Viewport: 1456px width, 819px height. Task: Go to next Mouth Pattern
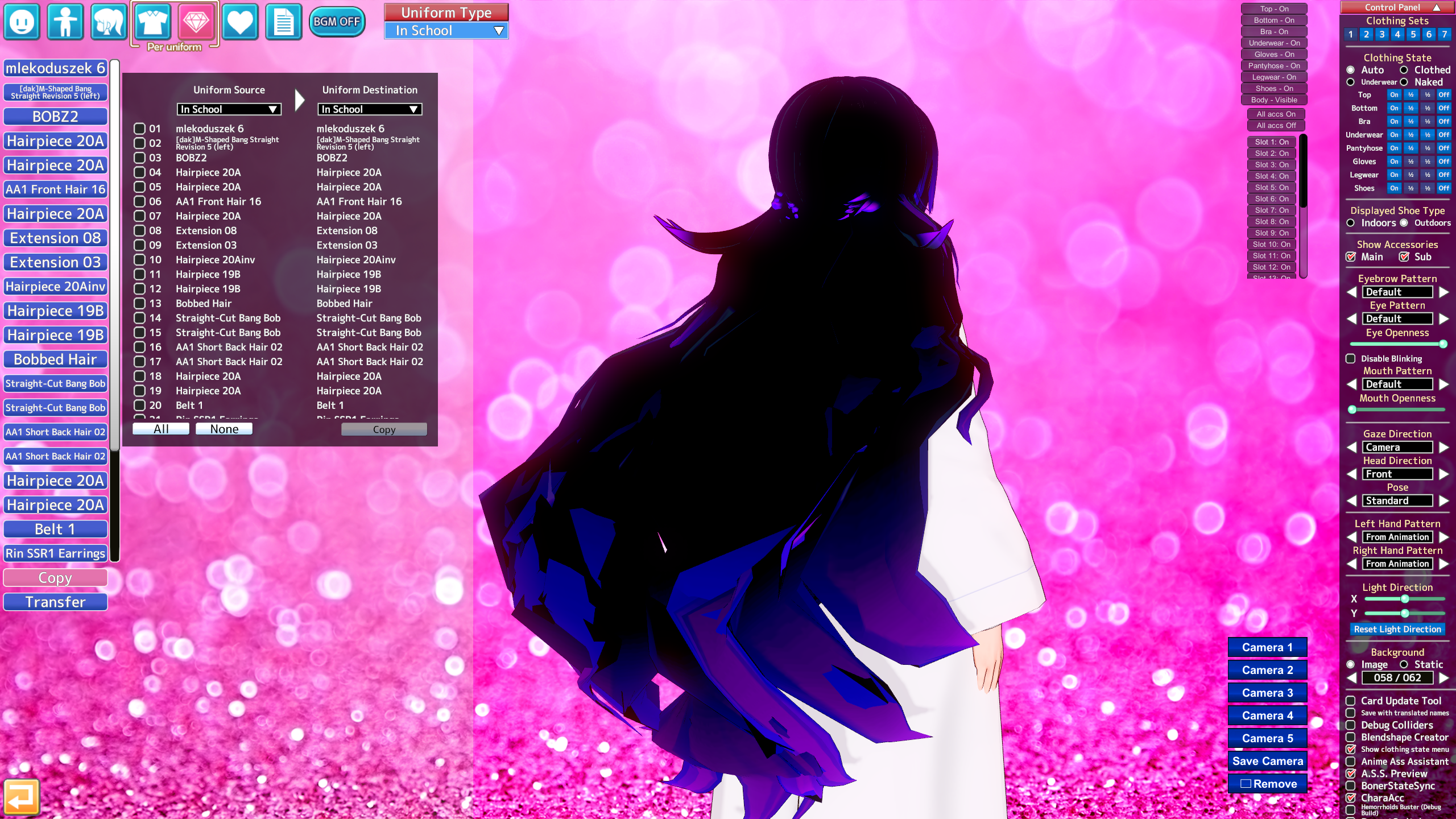(x=1443, y=384)
